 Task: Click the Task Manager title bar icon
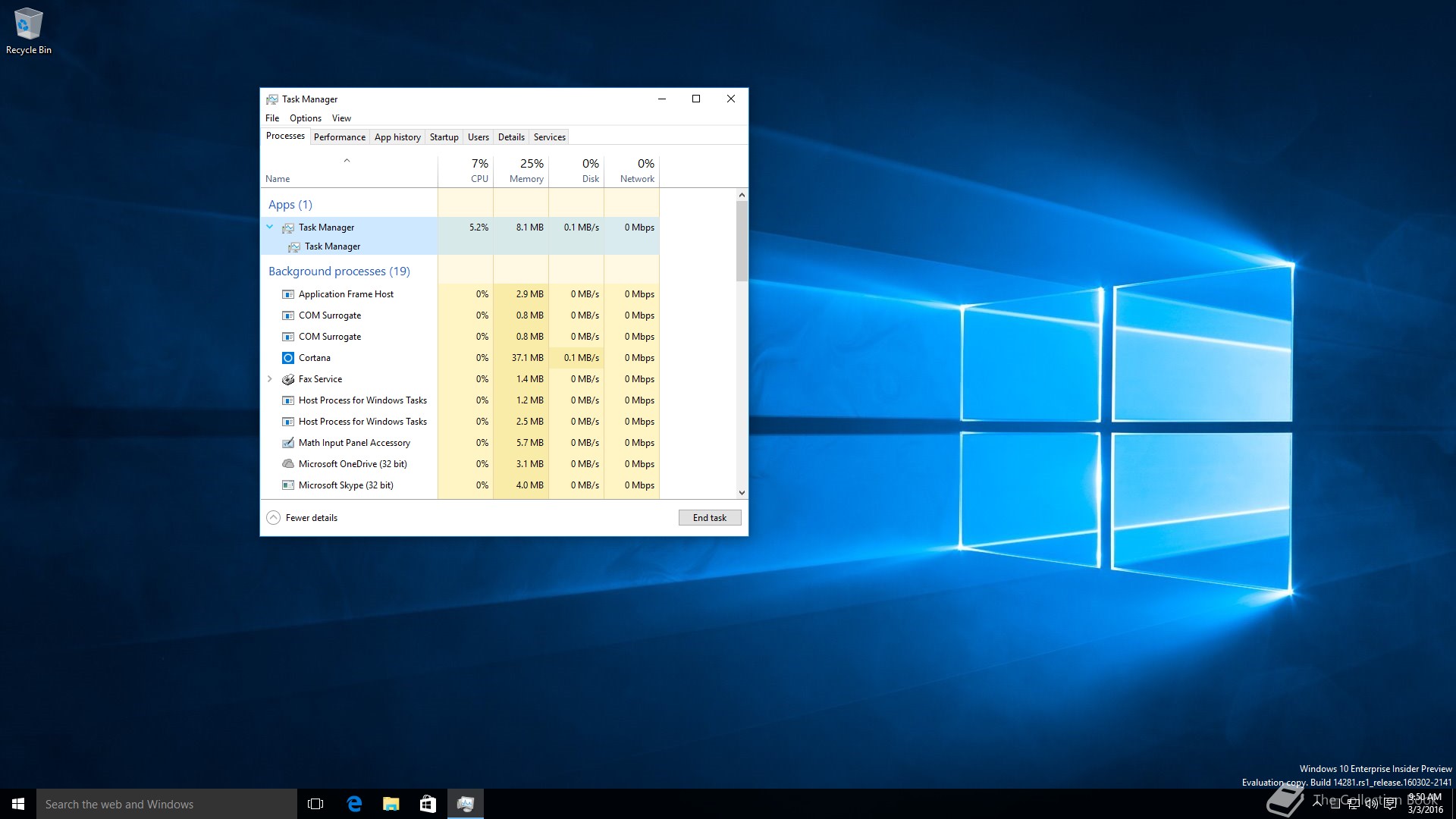point(271,99)
